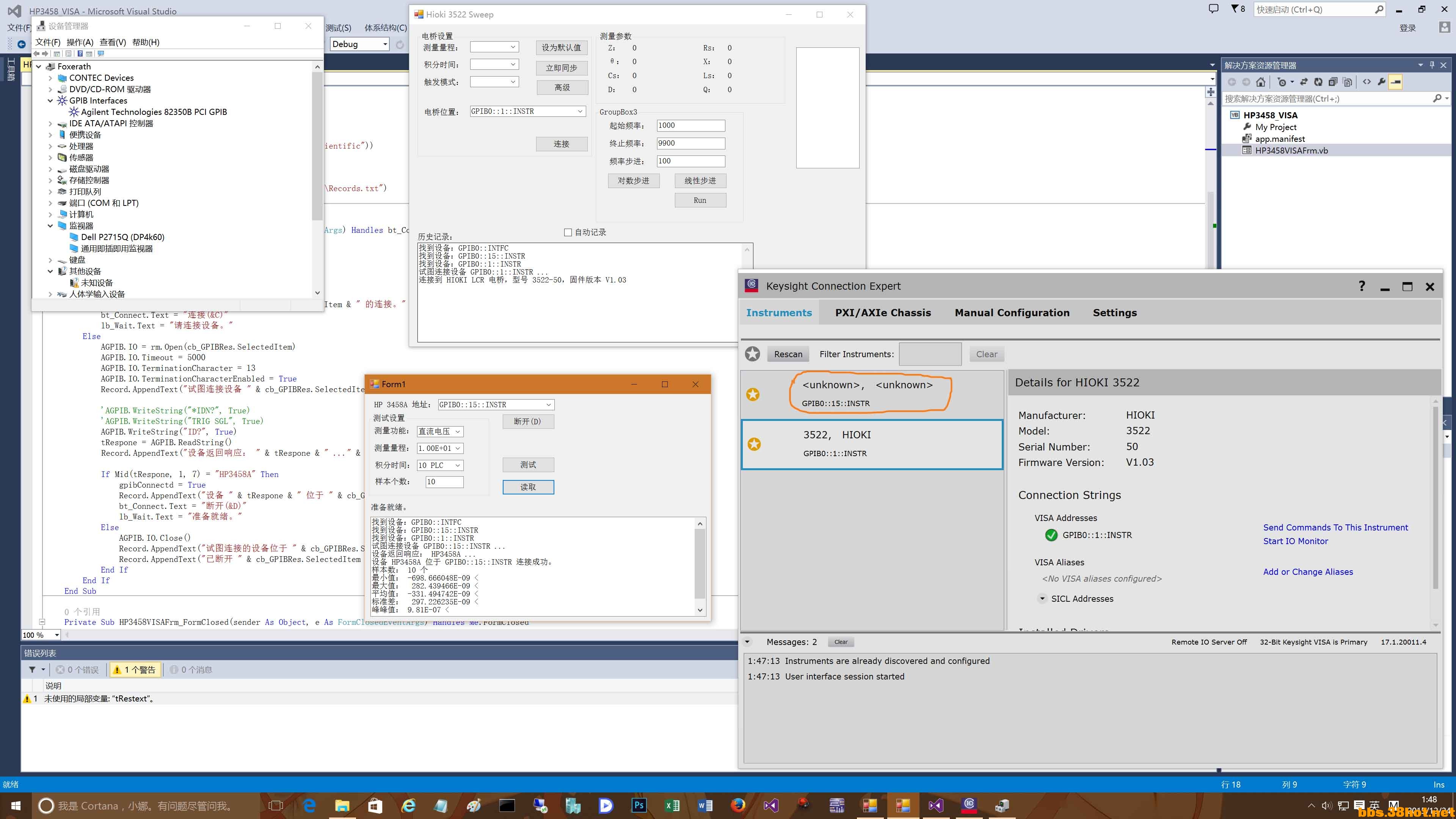Click Filter Instruments input field
The image size is (1456, 819).
tap(930, 355)
